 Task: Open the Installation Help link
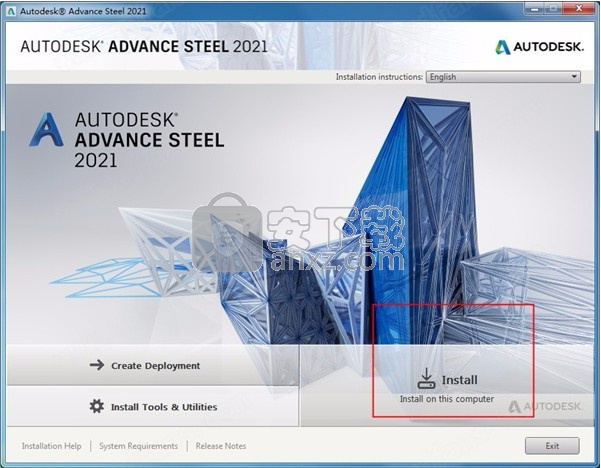51,446
